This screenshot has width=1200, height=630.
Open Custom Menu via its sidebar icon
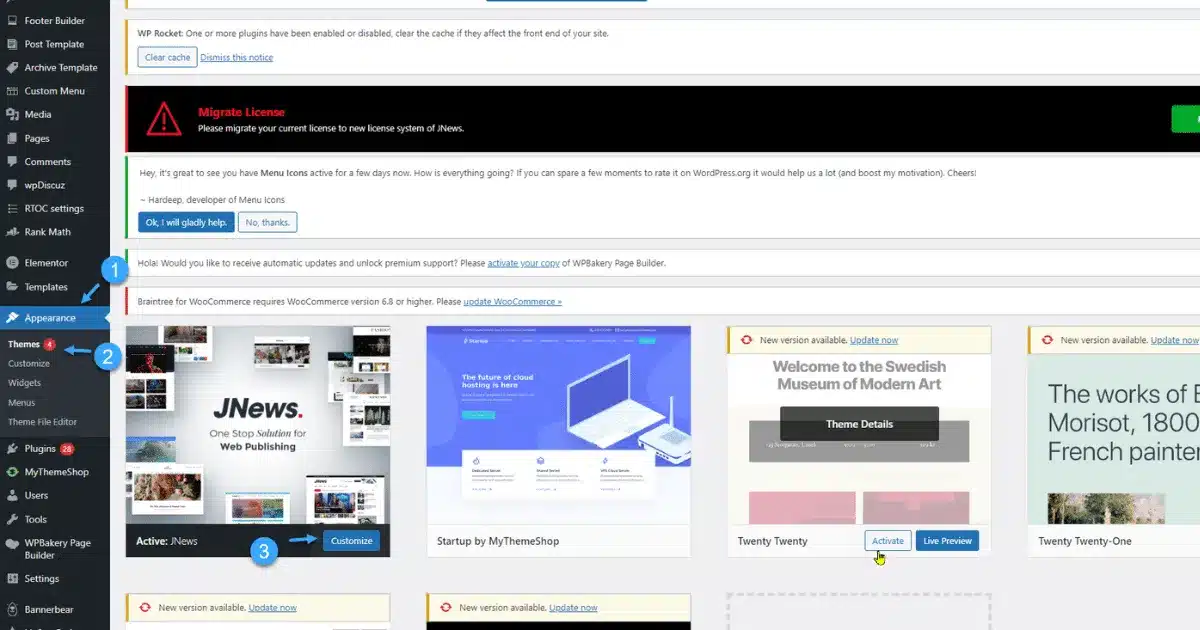pyautogui.click(x=12, y=91)
